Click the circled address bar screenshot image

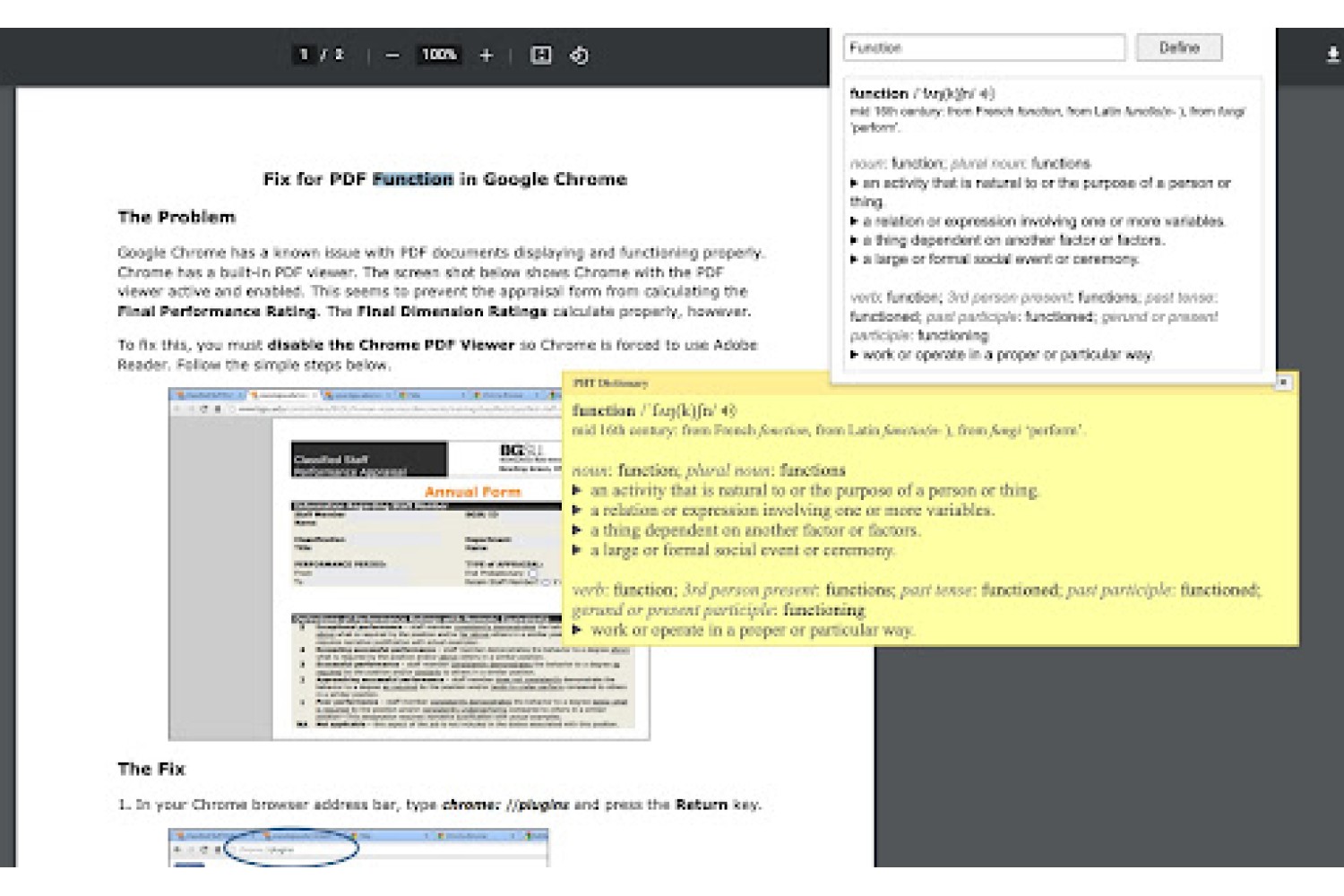coord(358,848)
